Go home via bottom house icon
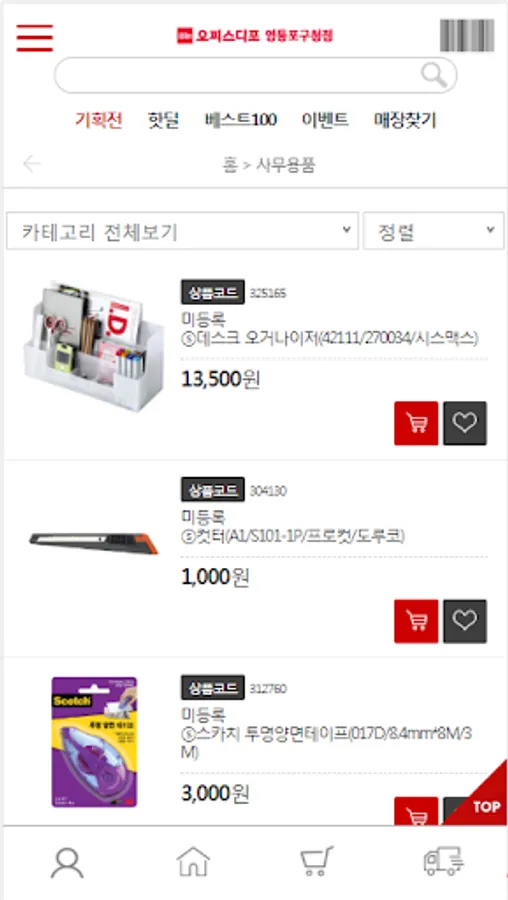Screen dimensions: 508x900 [193, 862]
